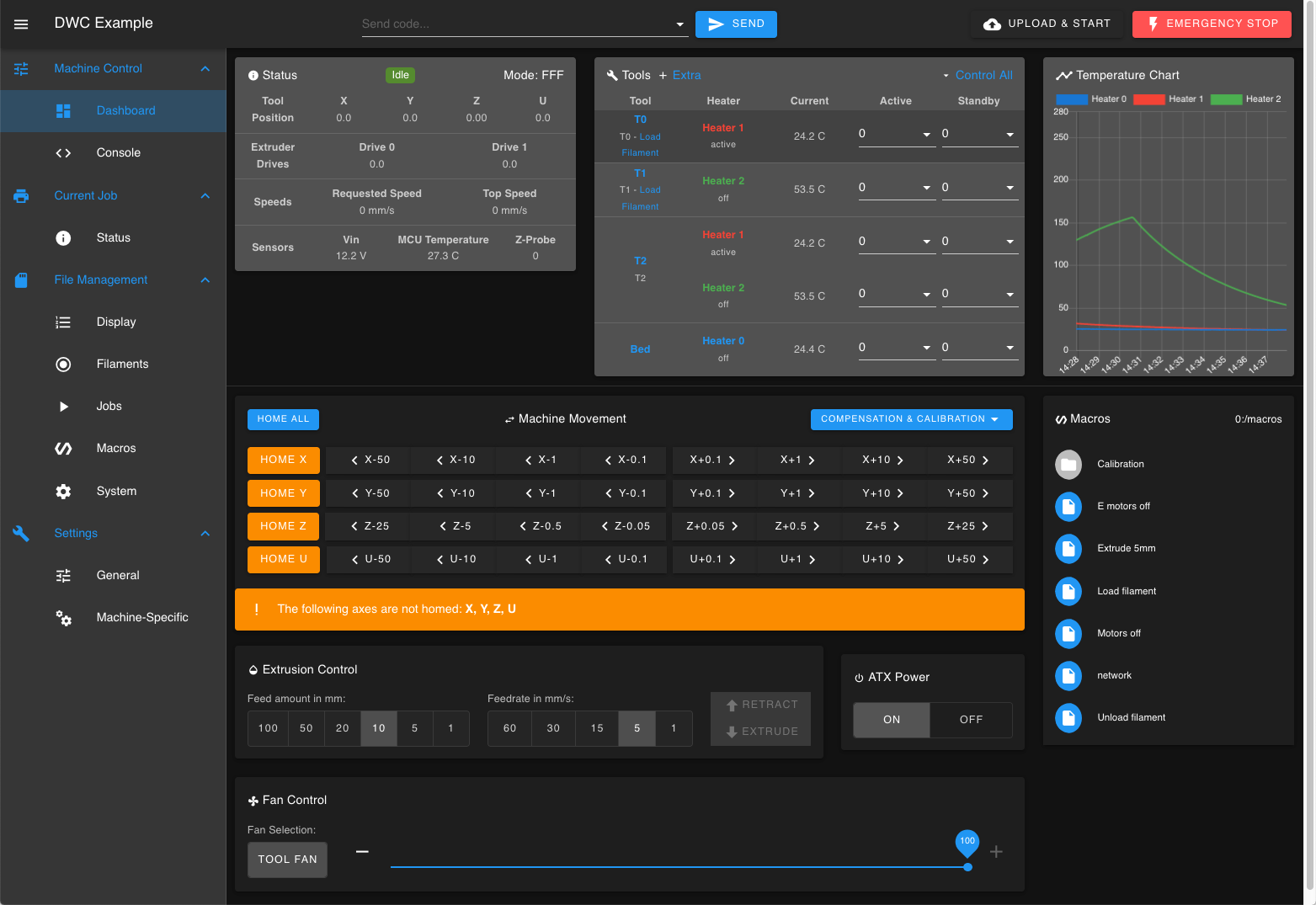The width and height of the screenshot is (1316, 905).
Task: Open the Heater 1 active temperature dropdown
Action: tap(897, 133)
